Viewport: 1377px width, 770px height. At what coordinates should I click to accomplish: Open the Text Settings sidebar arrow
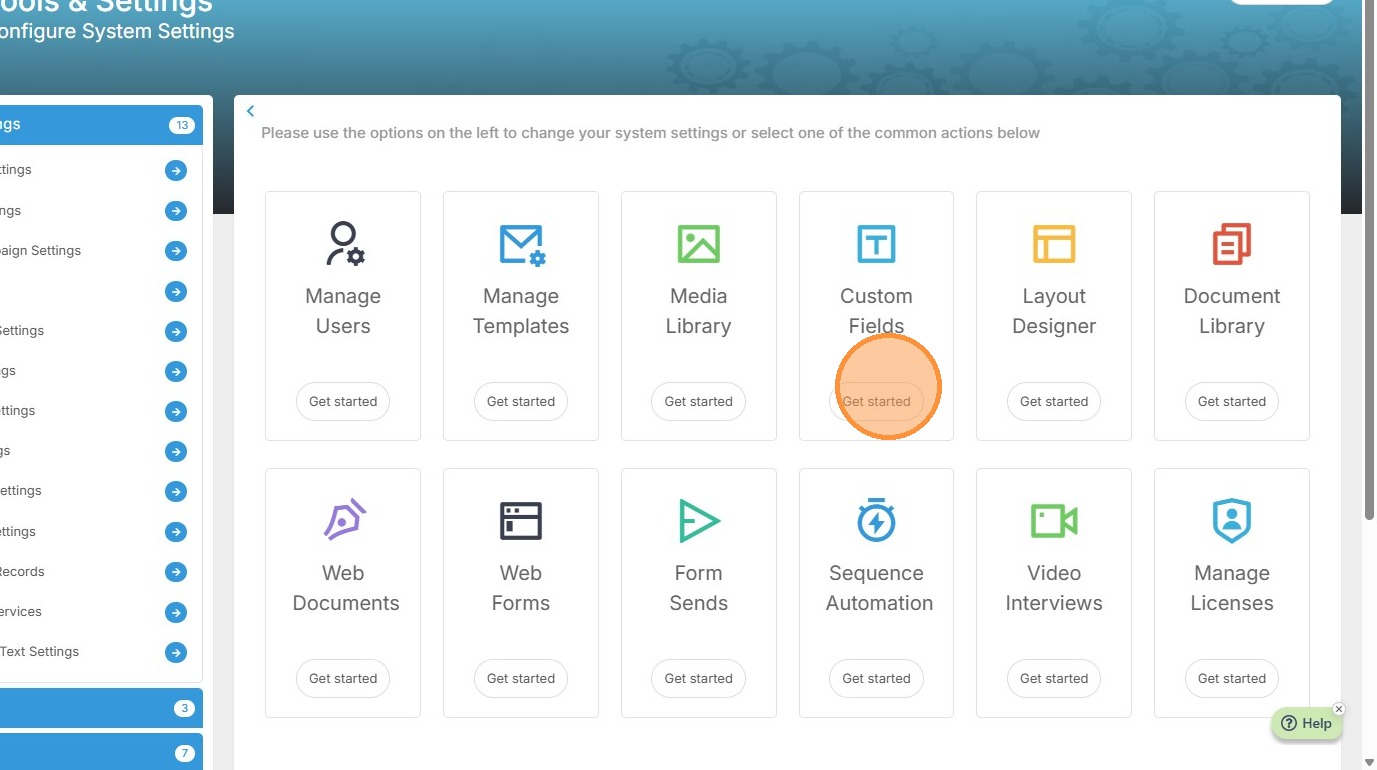point(176,652)
